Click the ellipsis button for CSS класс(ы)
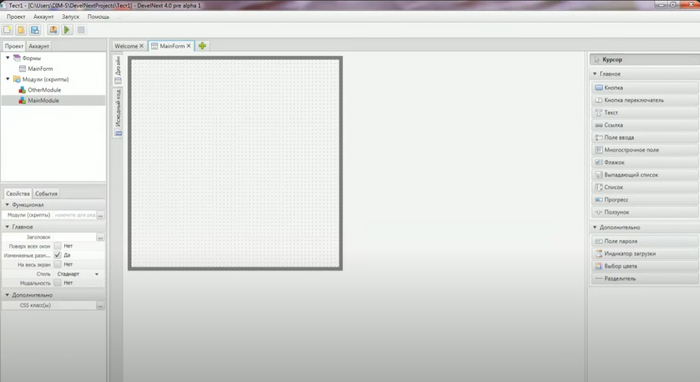Image resolution: width=700 pixels, height=382 pixels. [x=100, y=306]
